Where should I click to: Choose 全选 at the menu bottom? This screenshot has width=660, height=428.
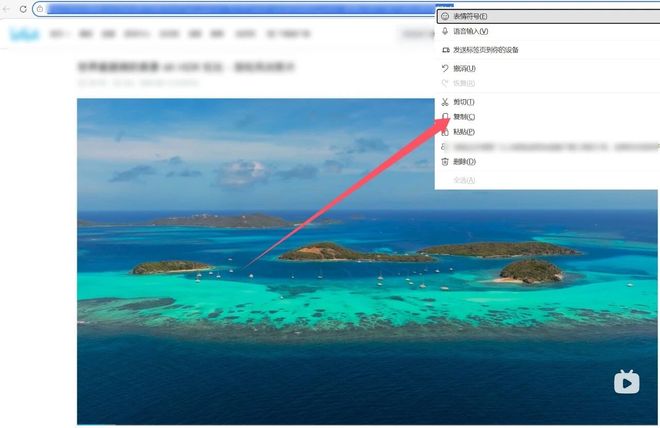click(x=464, y=180)
